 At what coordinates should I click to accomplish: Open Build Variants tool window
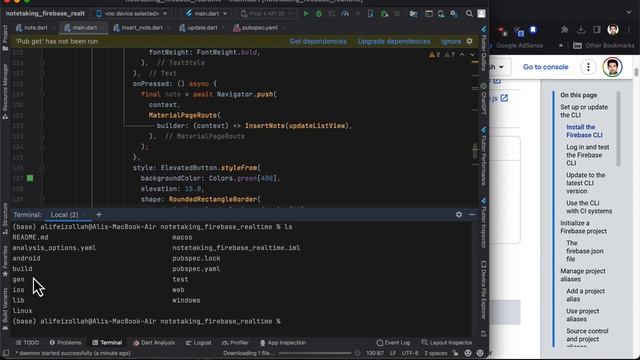coord(5,309)
